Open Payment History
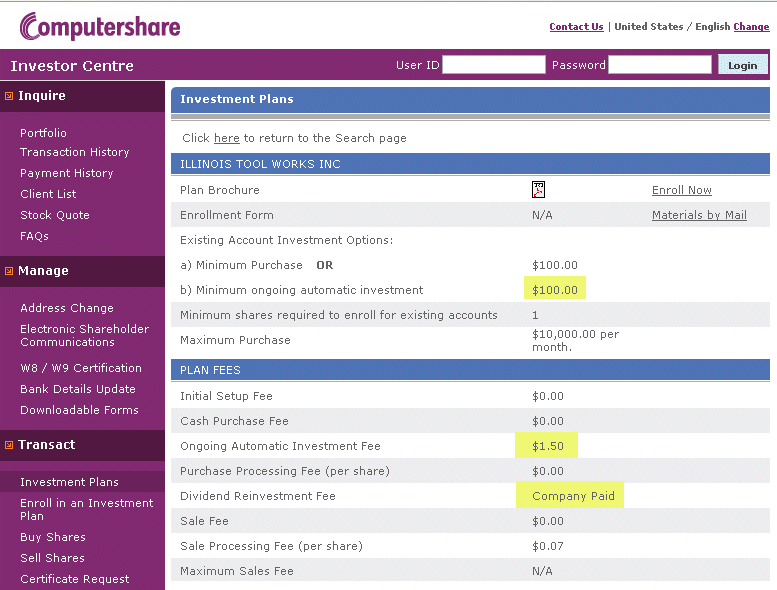This screenshot has width=777, height=590. point(66,173)
